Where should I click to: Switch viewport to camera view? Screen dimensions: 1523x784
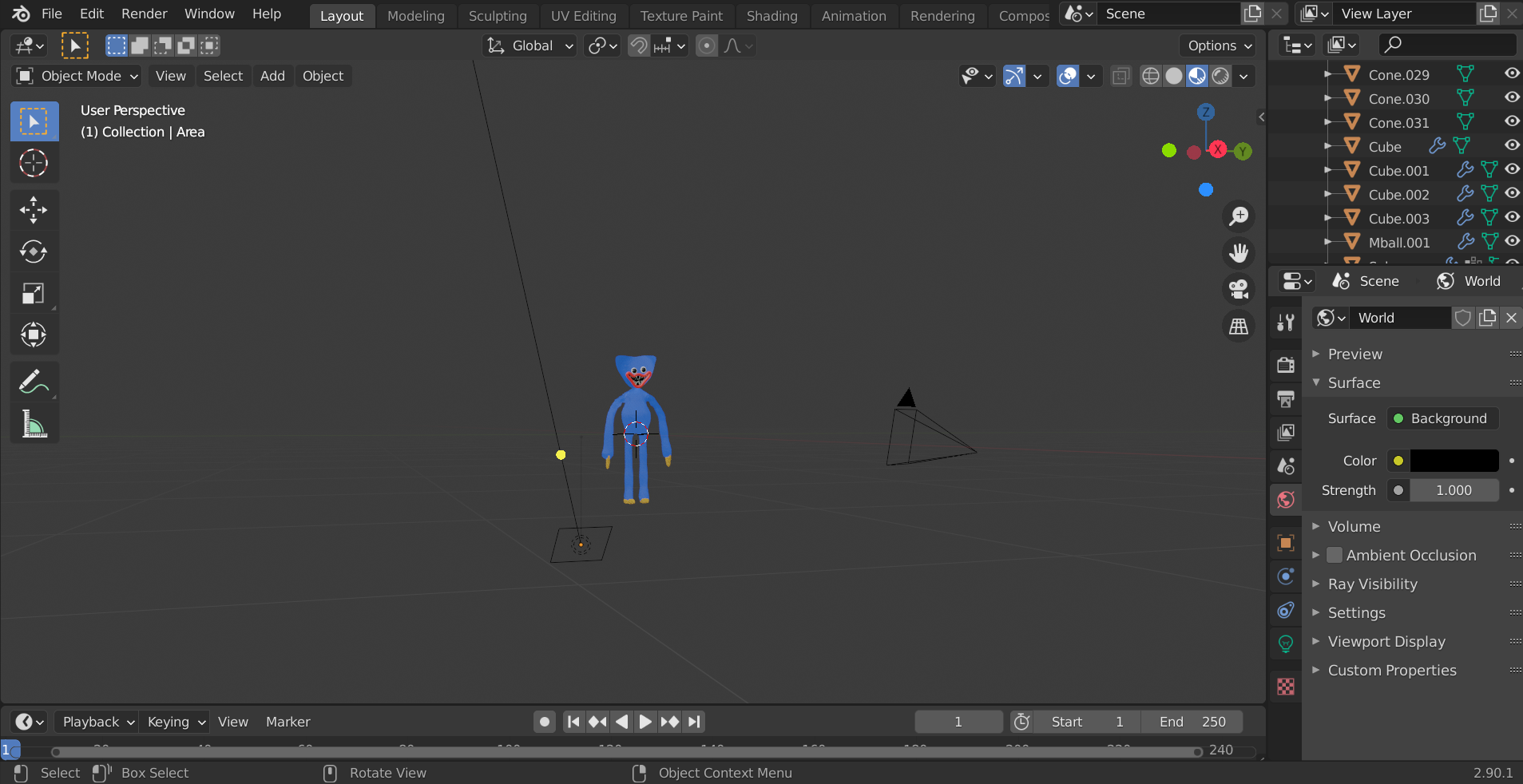[1238, 290]
